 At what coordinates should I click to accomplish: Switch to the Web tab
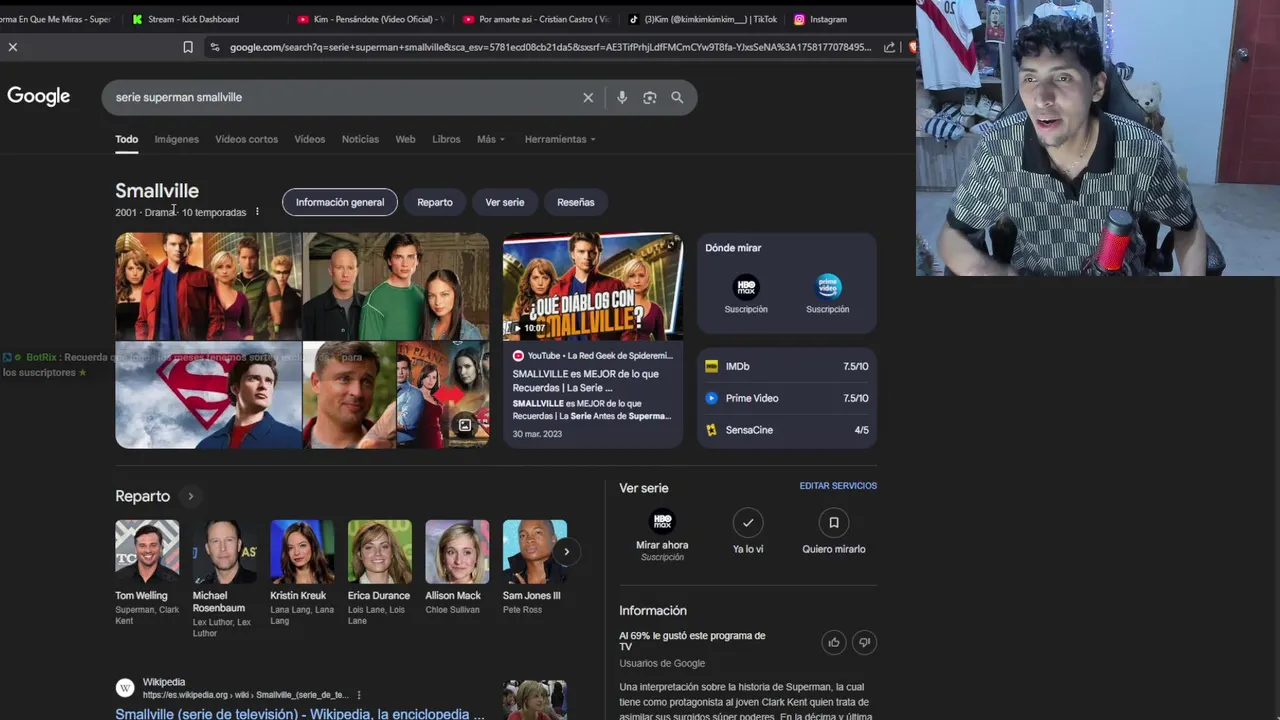coord(405,139)
